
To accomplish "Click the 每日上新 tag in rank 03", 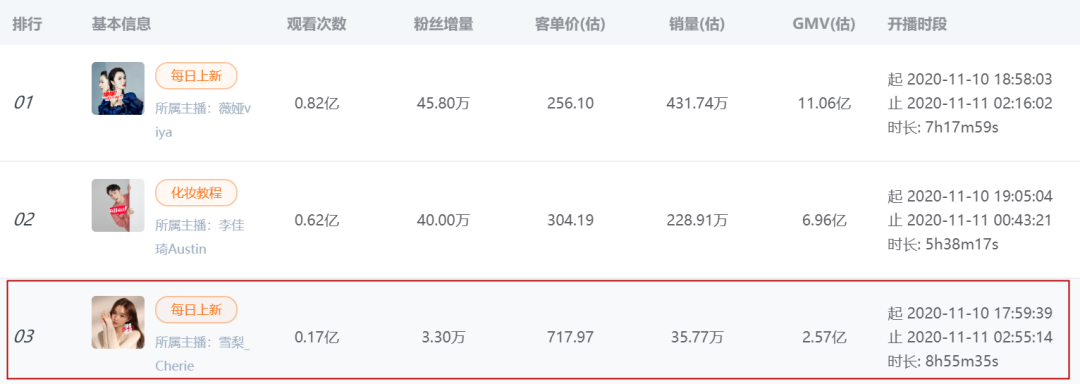I will 196,310.
